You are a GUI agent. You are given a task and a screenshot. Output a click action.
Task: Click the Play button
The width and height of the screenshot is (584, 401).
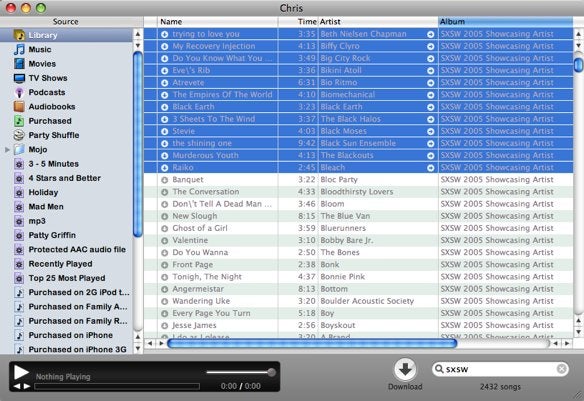[x=21, y=372]
